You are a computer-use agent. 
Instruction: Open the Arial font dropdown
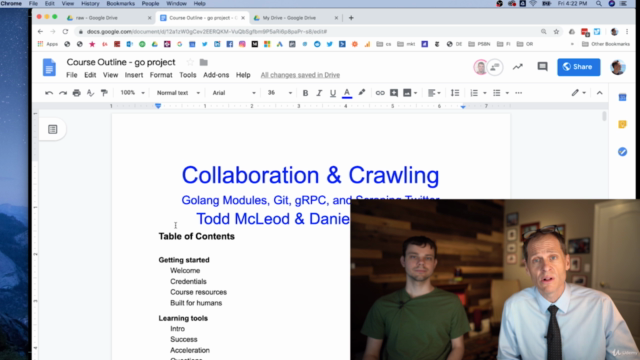click(x=233, y=93)
